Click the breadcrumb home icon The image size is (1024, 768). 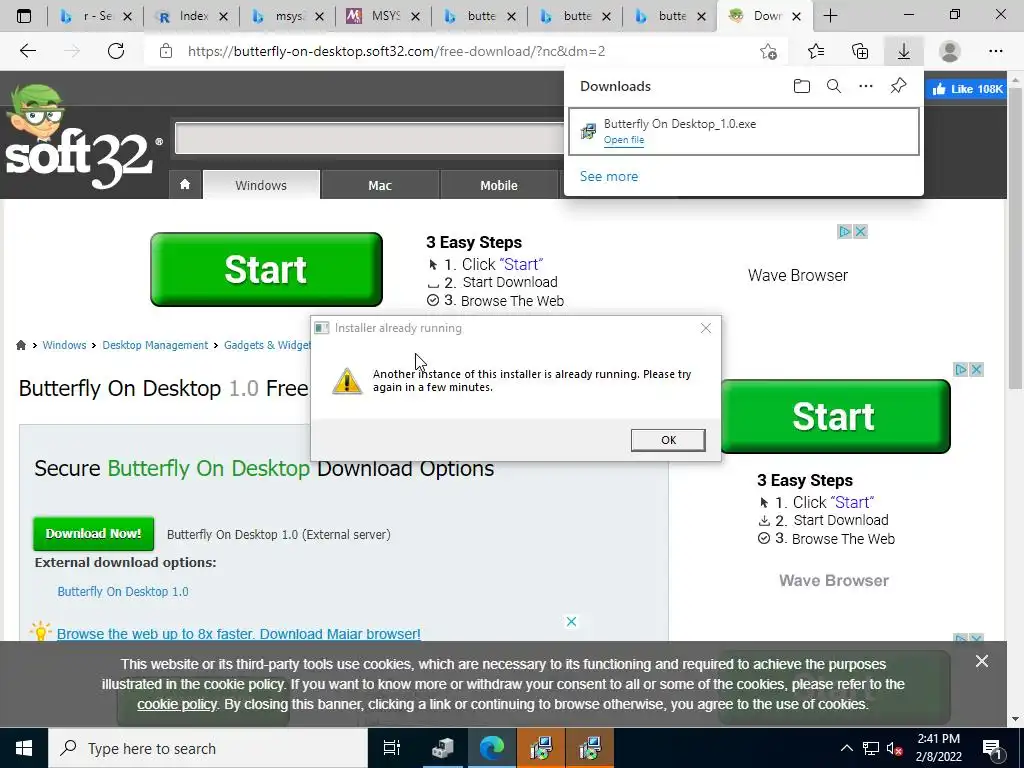21,345
